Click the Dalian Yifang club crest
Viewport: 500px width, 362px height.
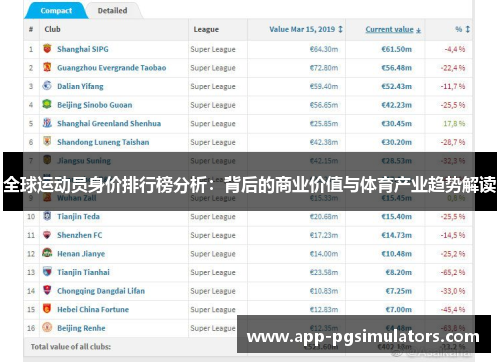[x=47, y=86]
